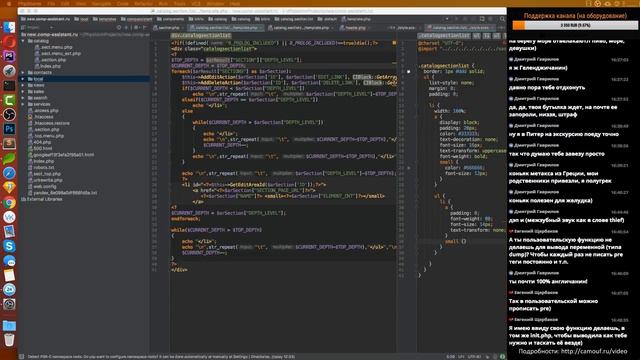Image resolution: width=640 pixels, height=360 pixels.
Task: Open the Terminal dock icon
Action: (9, 86)
